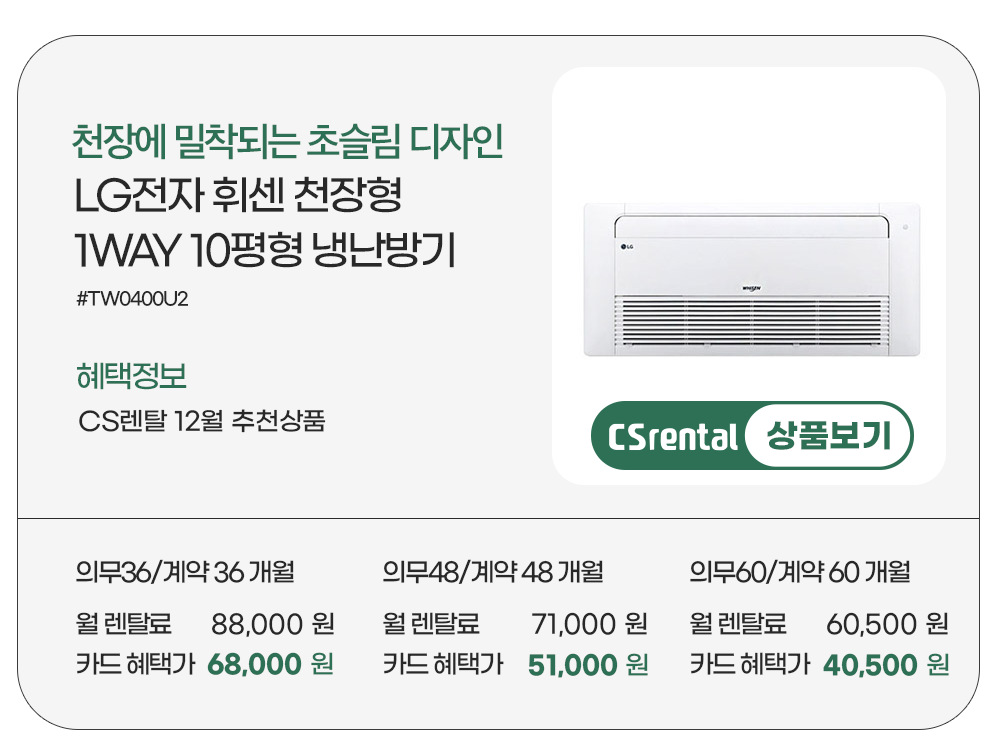The width and height of the screenshot is (1000, 754).
Task: Click the air conditioner vent grille
Action: coord(752,322)
